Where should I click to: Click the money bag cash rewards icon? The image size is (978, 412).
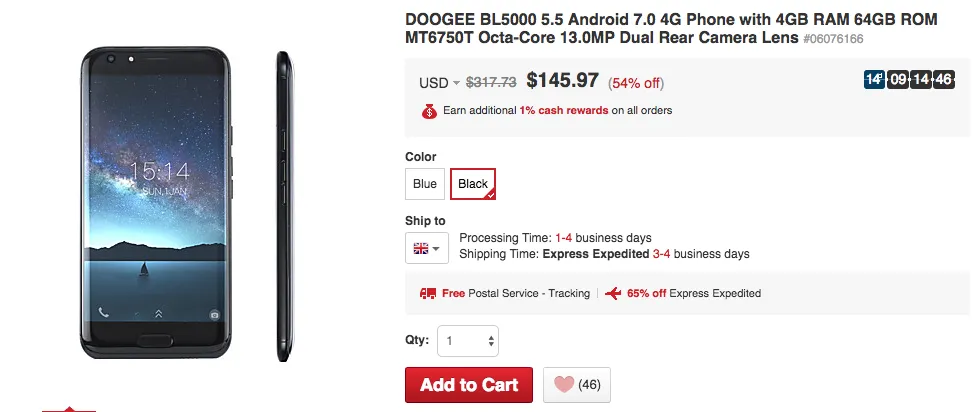coord(428,111)
